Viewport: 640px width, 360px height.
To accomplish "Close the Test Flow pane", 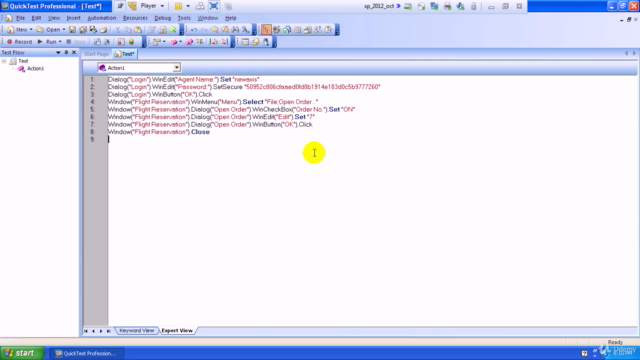I will (x=74, y=53).
